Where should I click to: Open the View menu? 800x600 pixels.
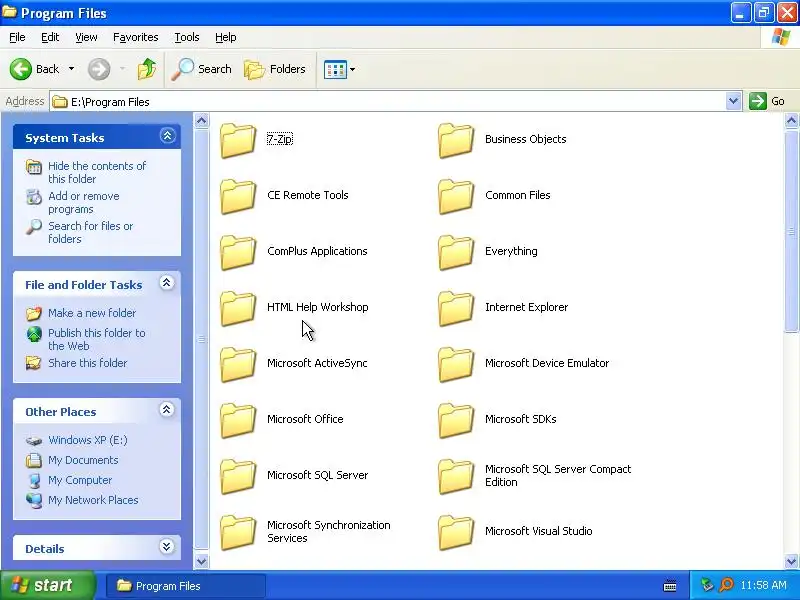click(x=86, y=37)
